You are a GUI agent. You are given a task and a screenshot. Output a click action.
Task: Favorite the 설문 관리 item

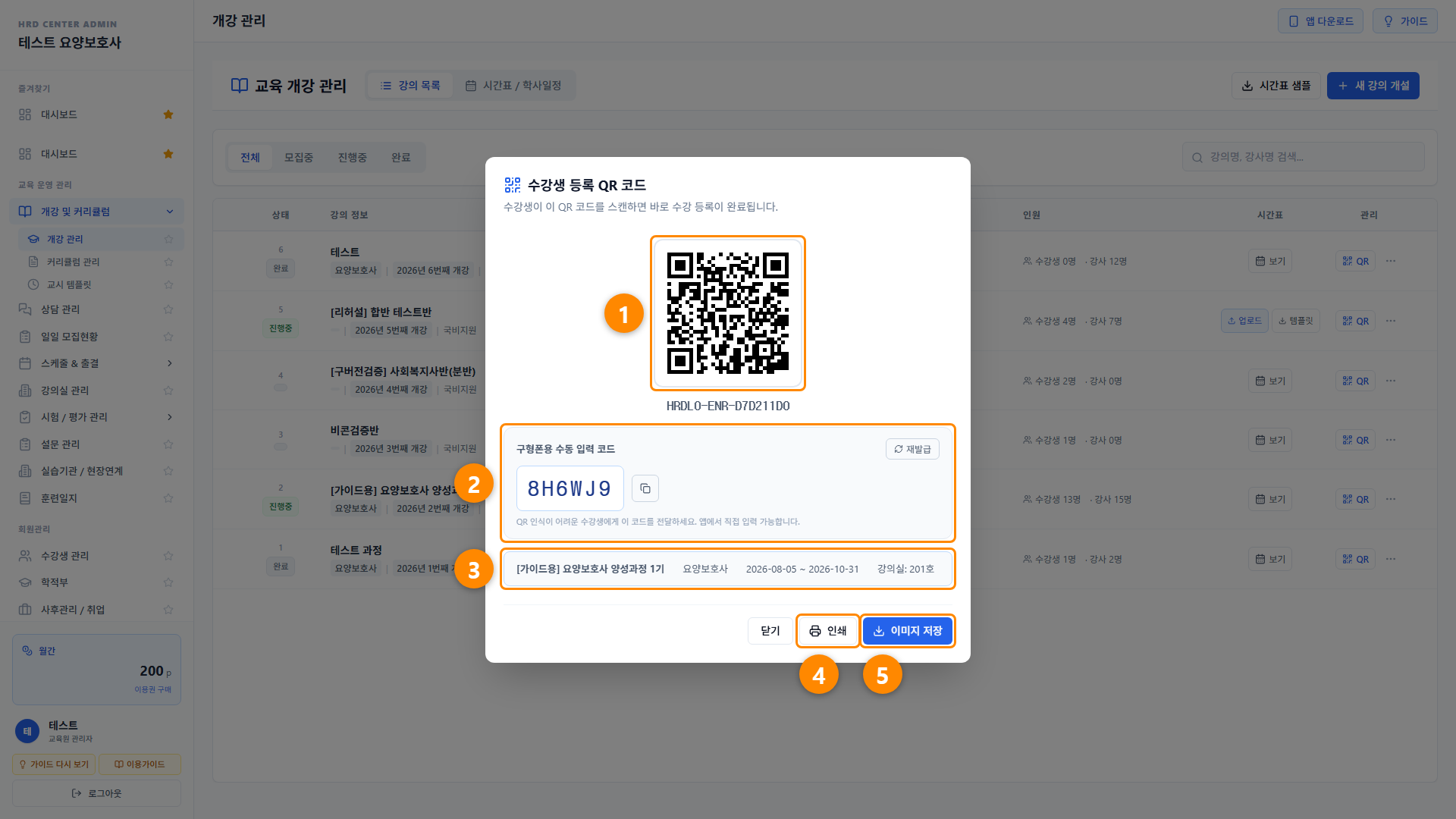click(x=168, y=444)
